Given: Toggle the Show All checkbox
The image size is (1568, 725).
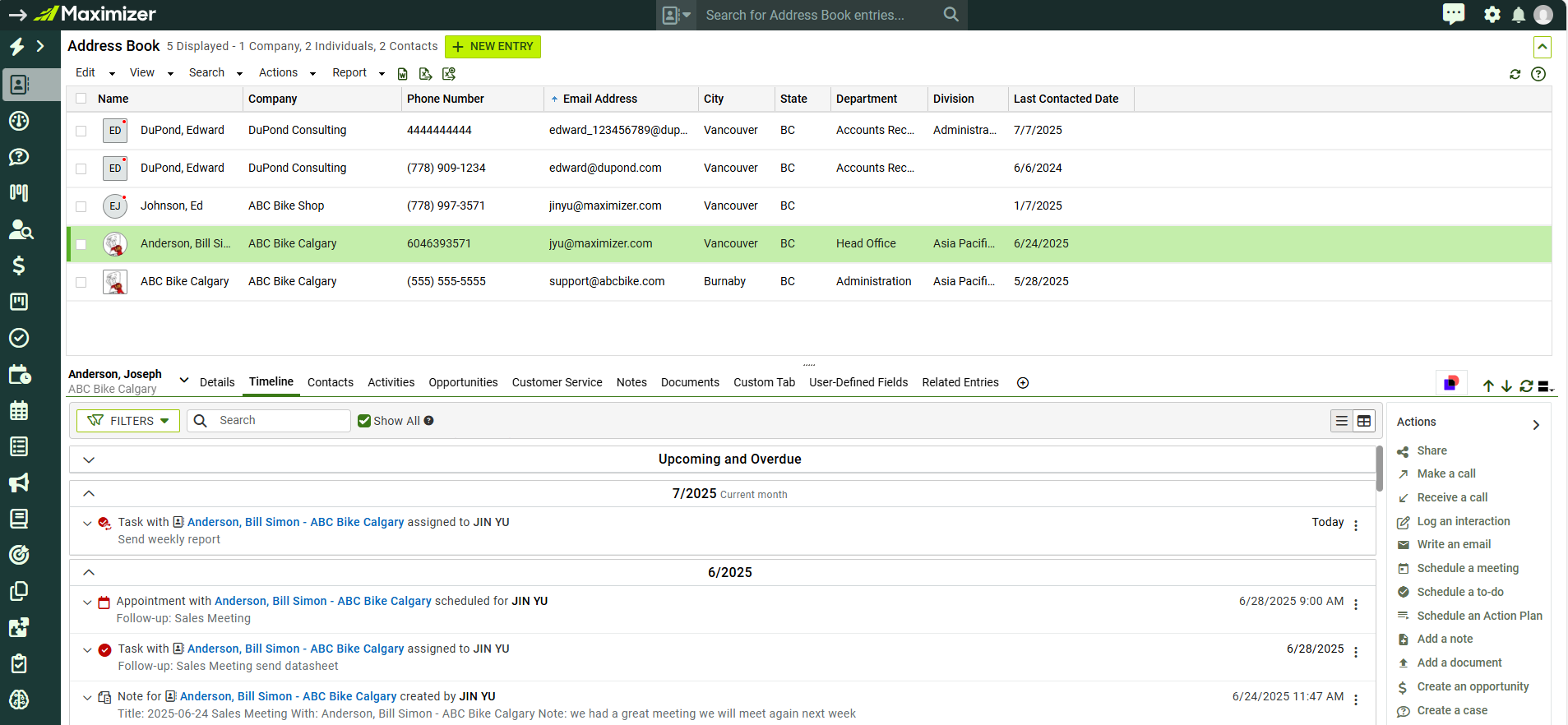Looking at the screenshot, I should click(364, 421).
